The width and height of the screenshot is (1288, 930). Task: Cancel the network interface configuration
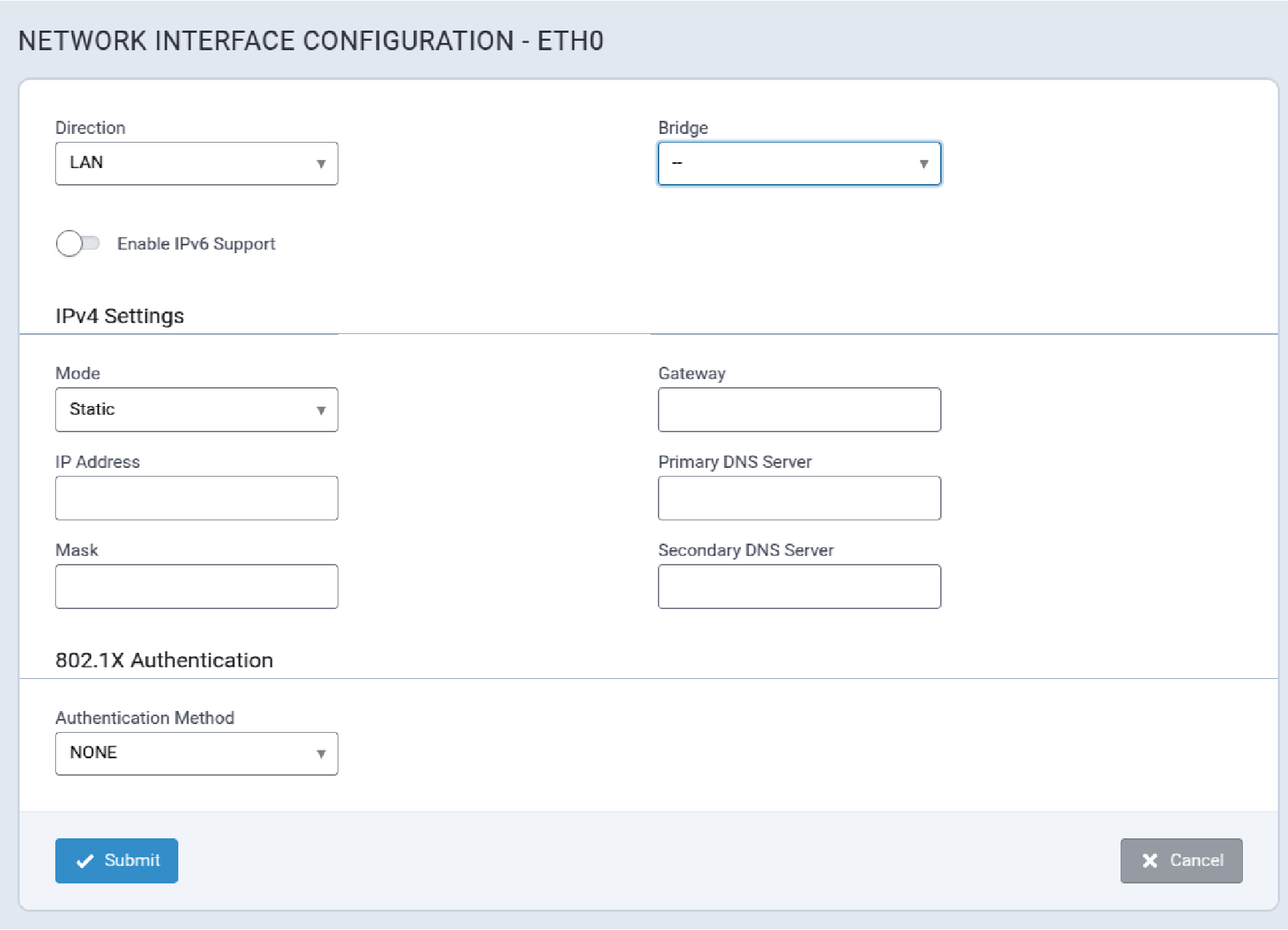(x=1181, y=861)
